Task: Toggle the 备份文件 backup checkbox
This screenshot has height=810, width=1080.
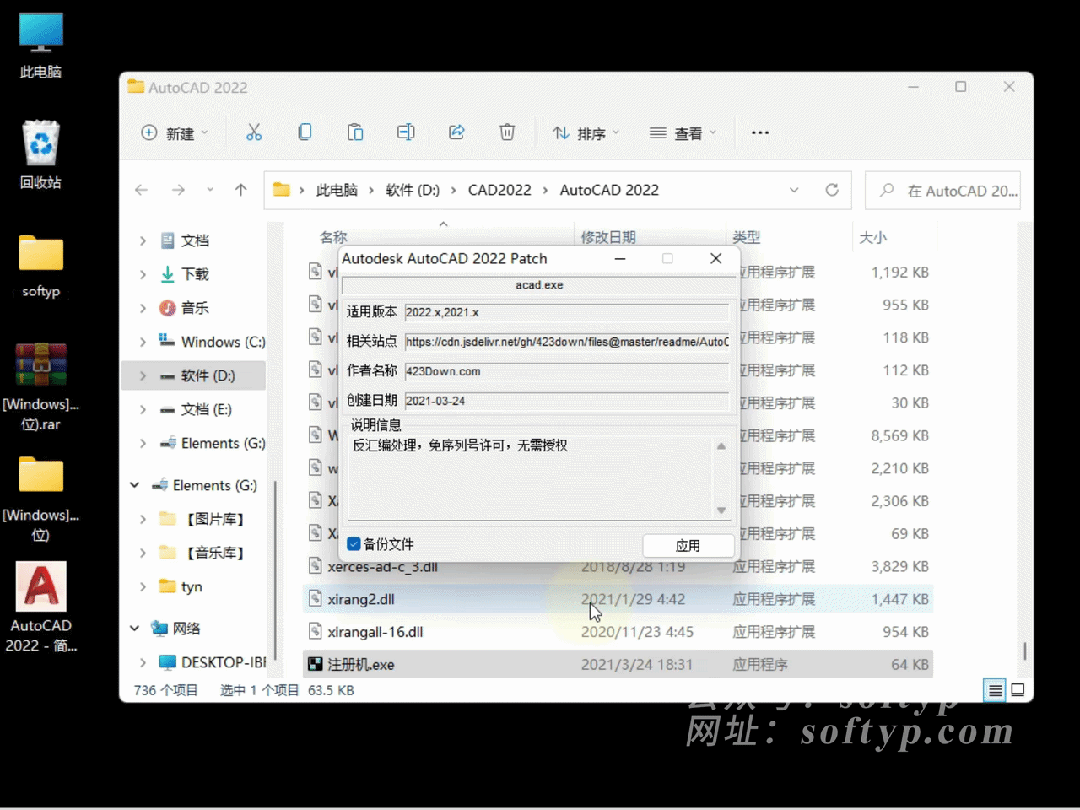Action: click(354, 544)
